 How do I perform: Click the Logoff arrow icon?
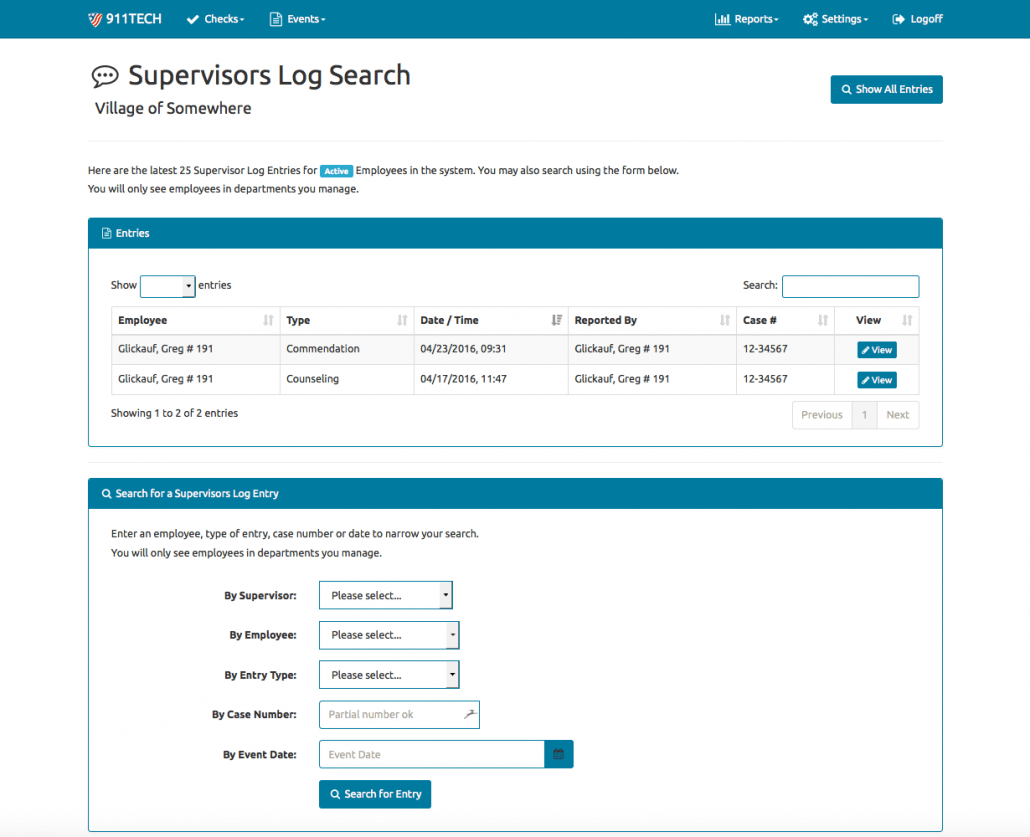coord(899,18)
